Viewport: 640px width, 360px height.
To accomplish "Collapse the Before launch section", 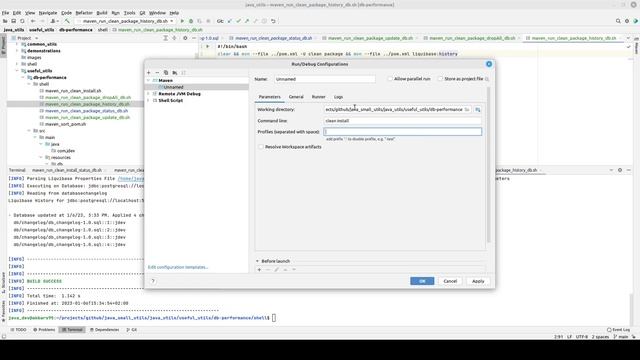I will pos(258,261).
